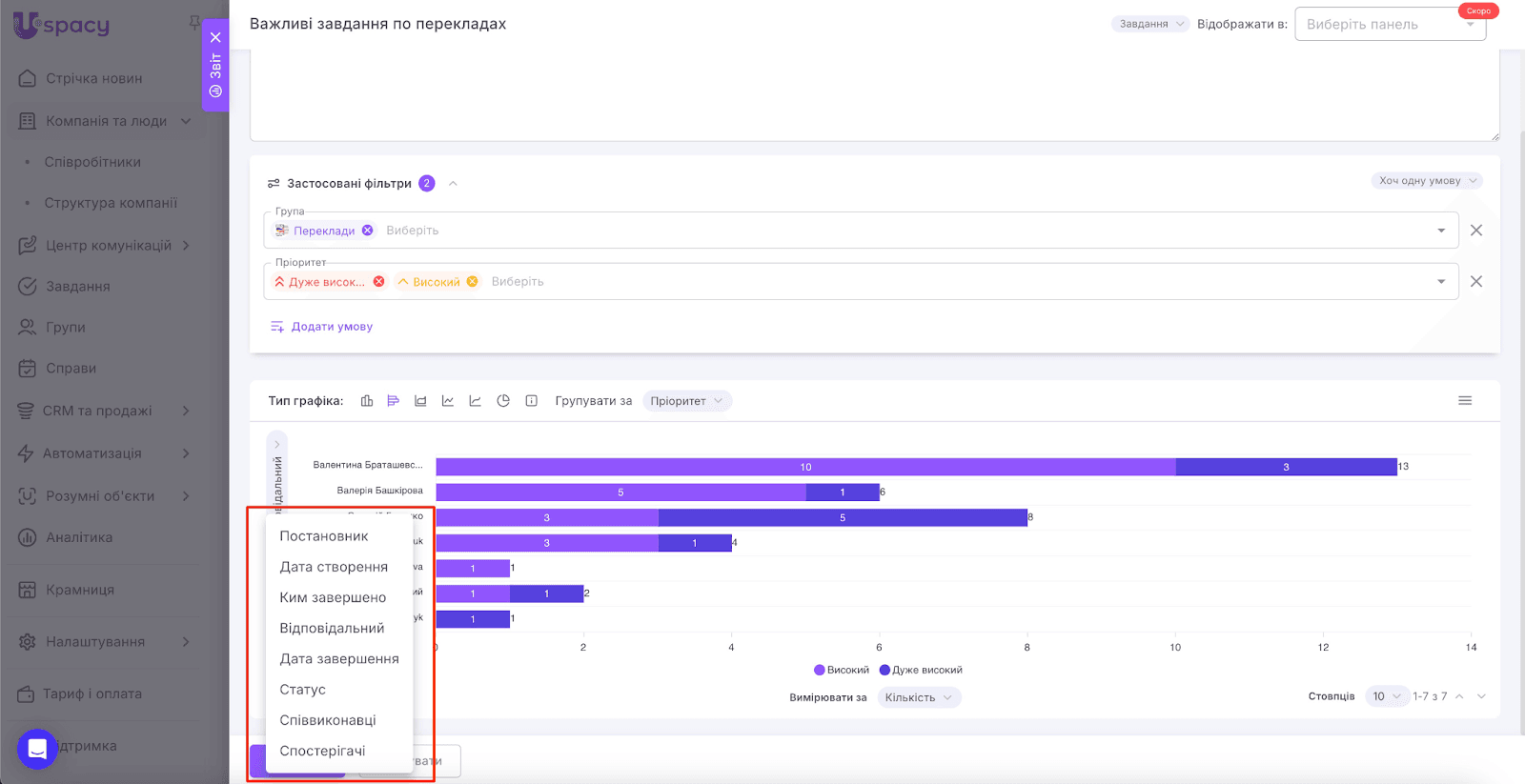Close the report panel with the X icon
Image resolution: width=1525 pixels, height=784 pixels.
point(215,38)
